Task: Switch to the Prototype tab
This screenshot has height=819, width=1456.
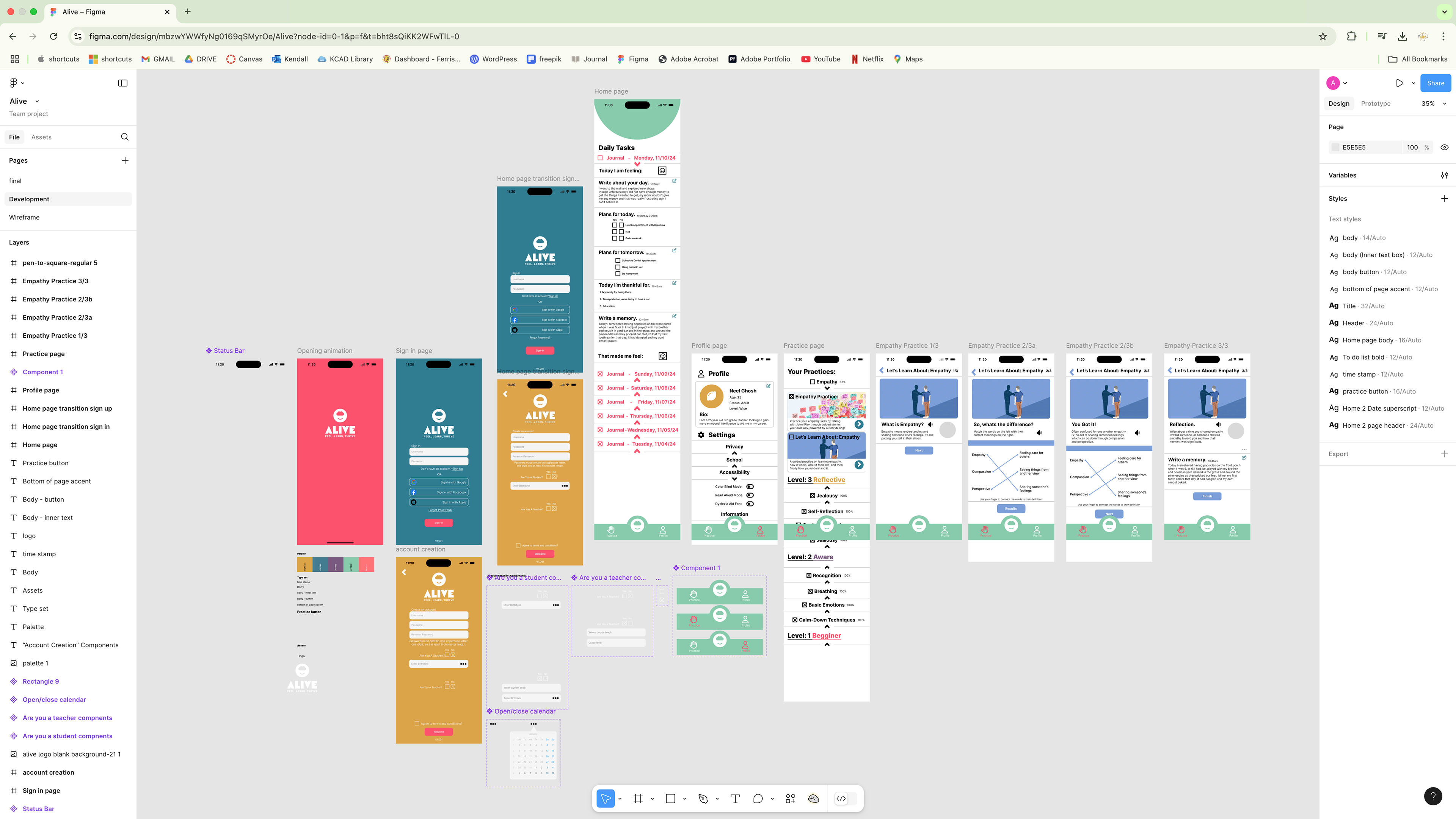Action: pos(1375,104)
